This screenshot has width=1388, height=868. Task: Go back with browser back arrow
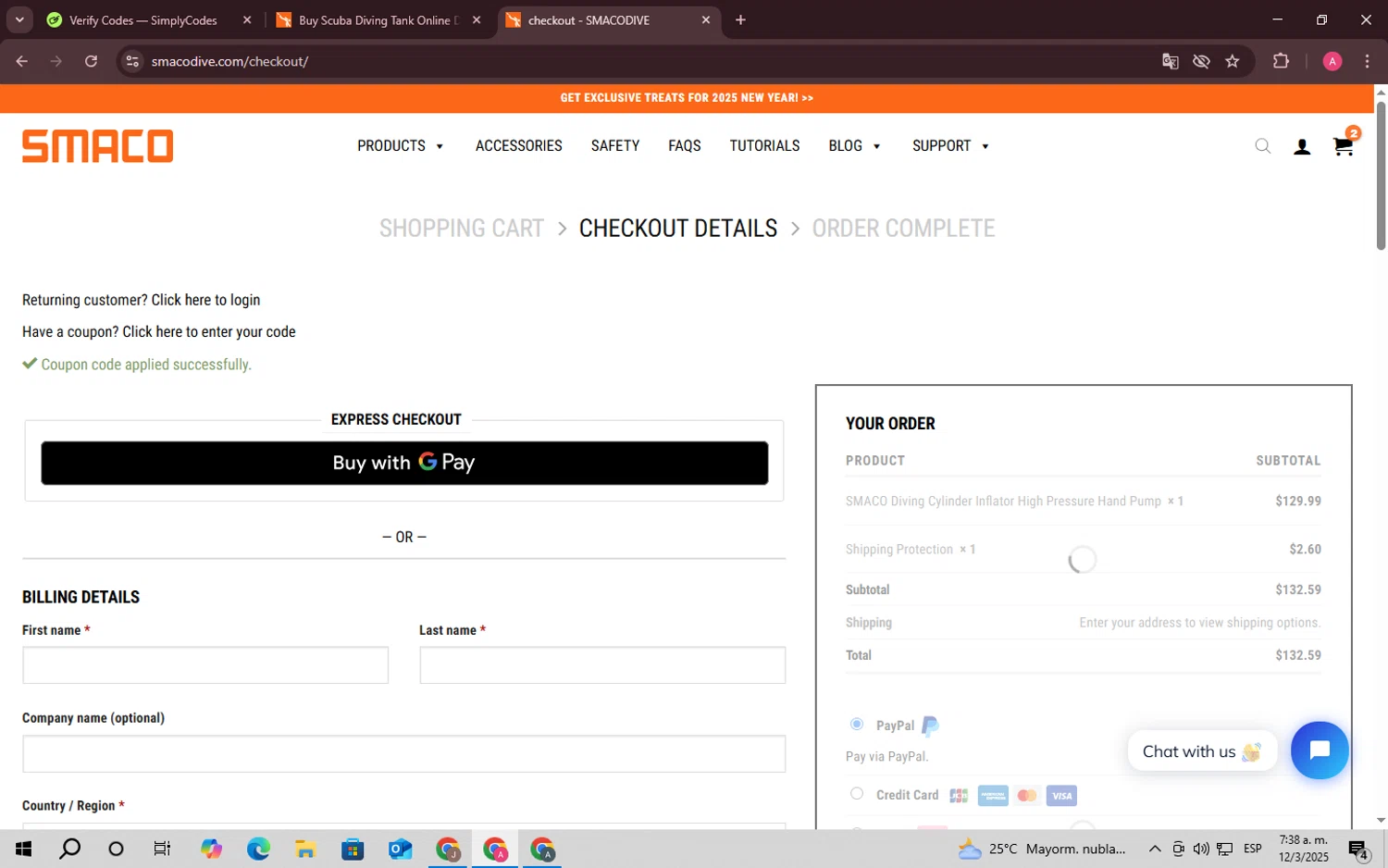click(22, 61)
